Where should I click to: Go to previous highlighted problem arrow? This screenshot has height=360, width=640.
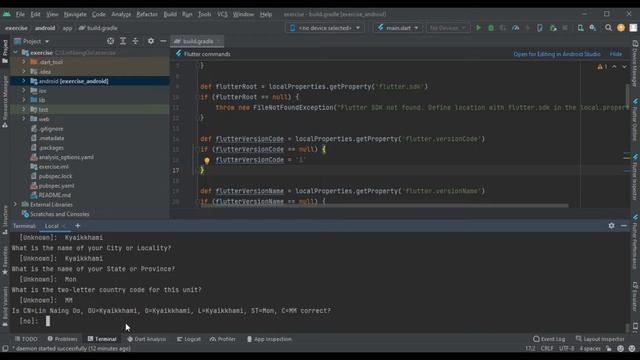click(x=614, y=67)
